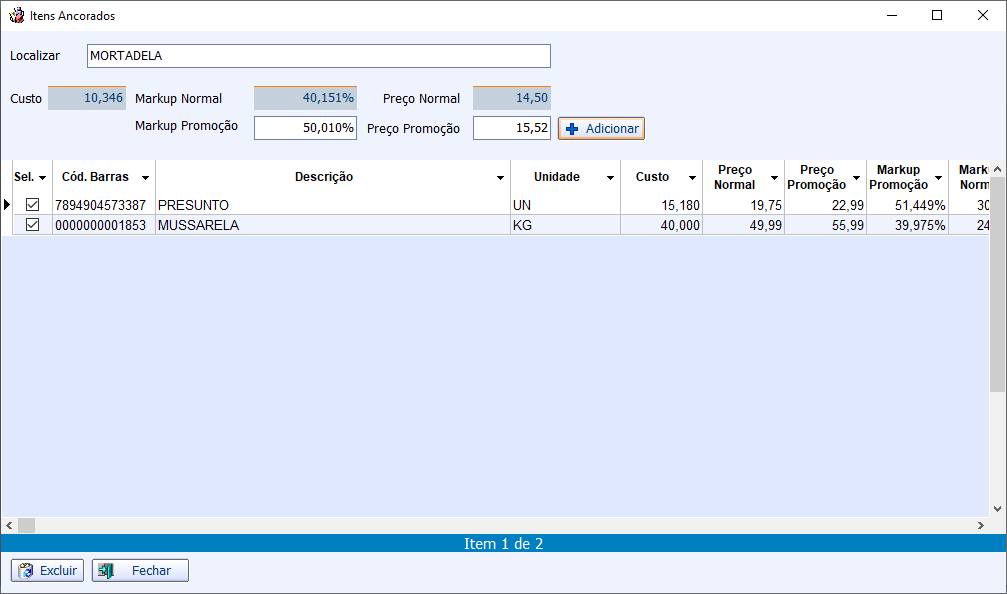The height and width of the screenshot is (594, 1007).
Task: Open the Unidade column filter dropdown
Action: 610,178
